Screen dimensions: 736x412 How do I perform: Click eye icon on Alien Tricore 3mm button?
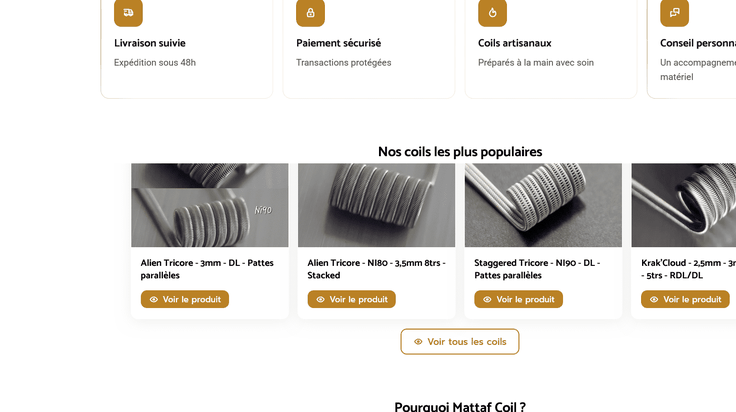(x=153, y=299)
